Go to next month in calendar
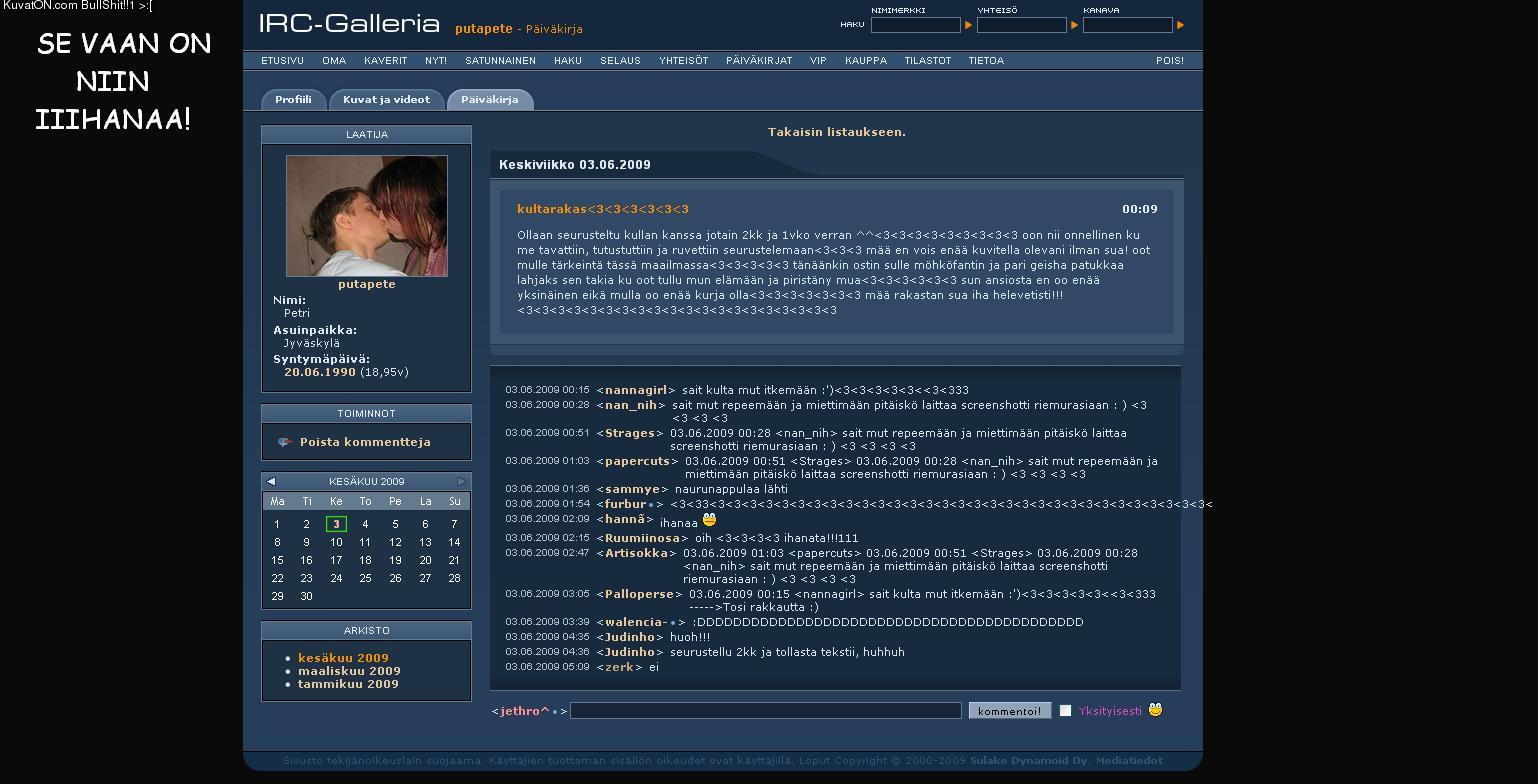This screenshot has width=1538, height=784. click(x=461, y=481)
